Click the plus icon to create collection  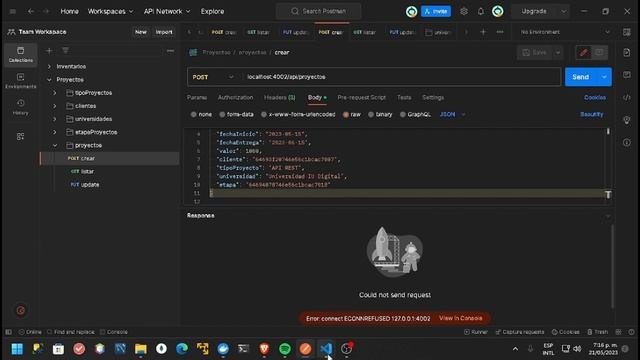[49, 51]
